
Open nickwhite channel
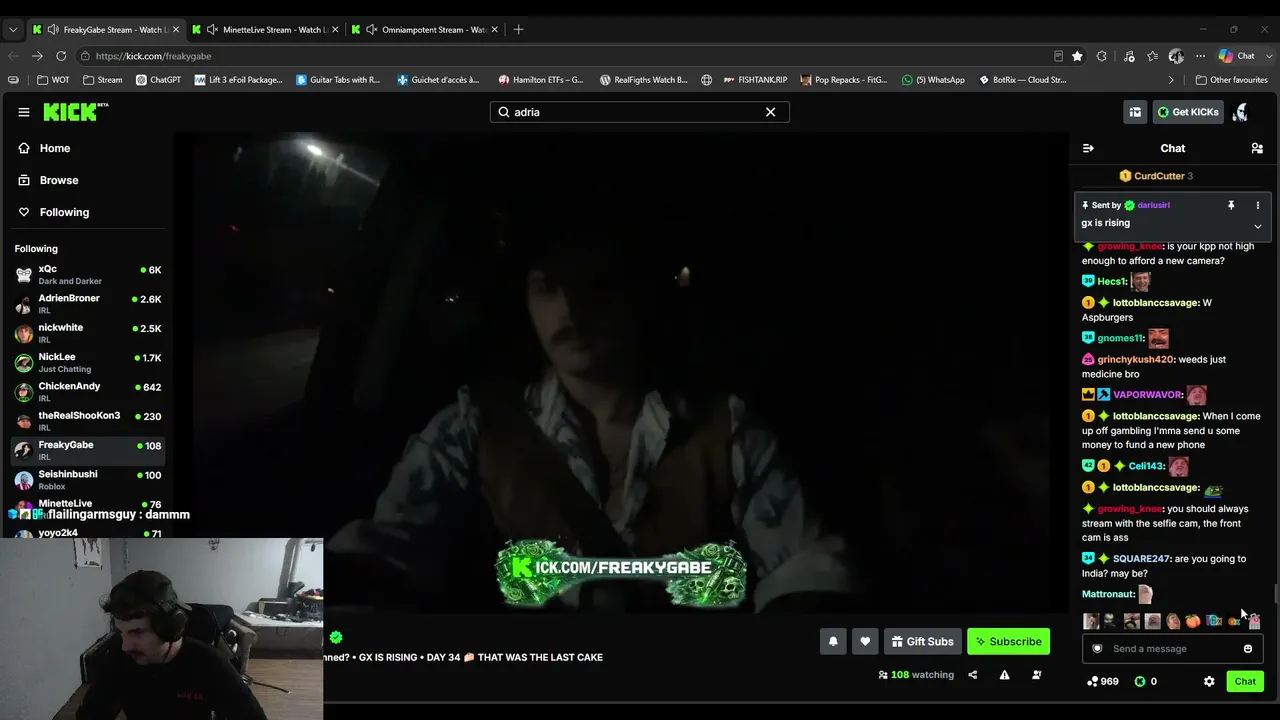tap(88, 333)
